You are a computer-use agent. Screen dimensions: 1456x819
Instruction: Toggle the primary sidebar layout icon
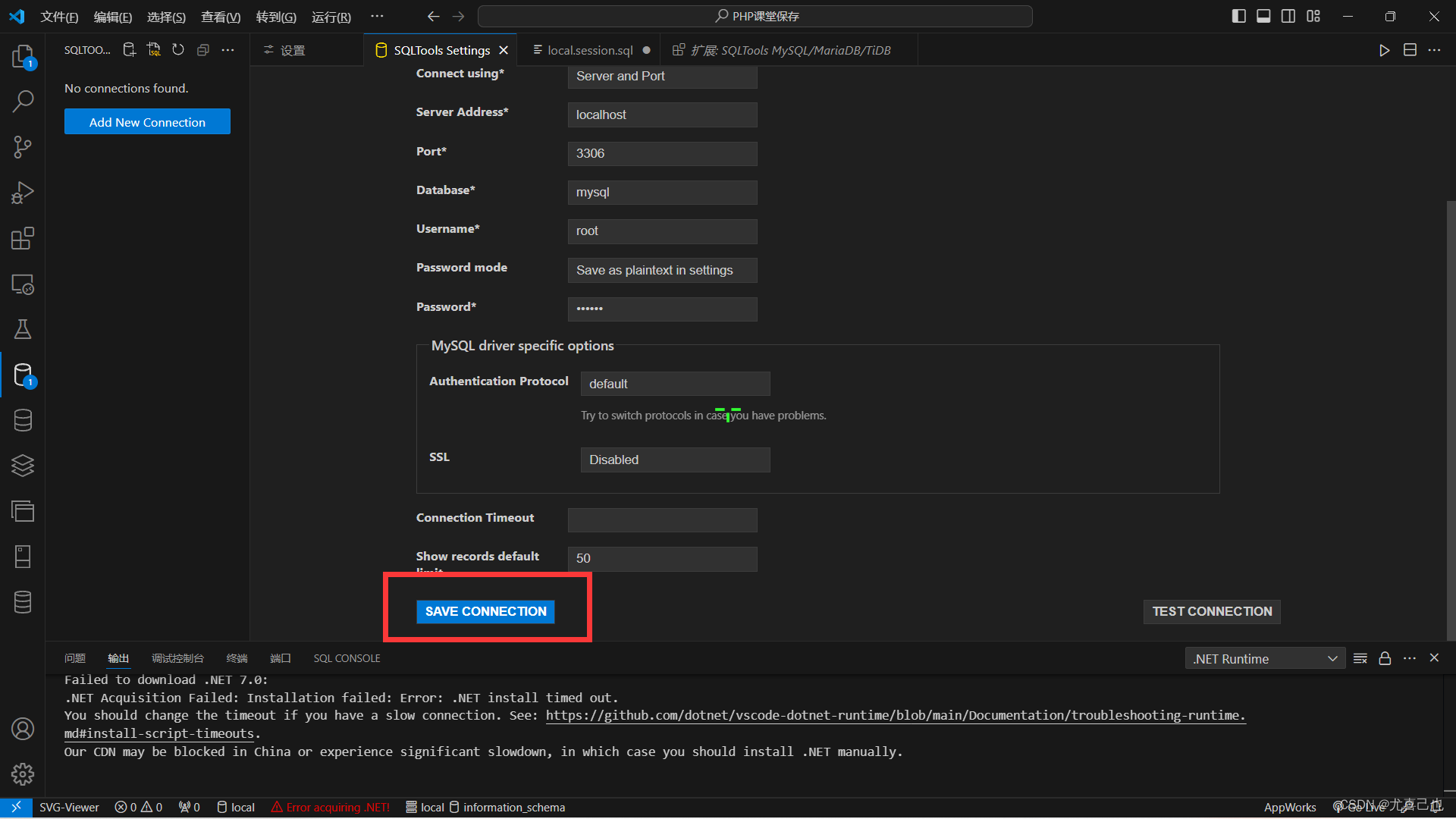1238,16
